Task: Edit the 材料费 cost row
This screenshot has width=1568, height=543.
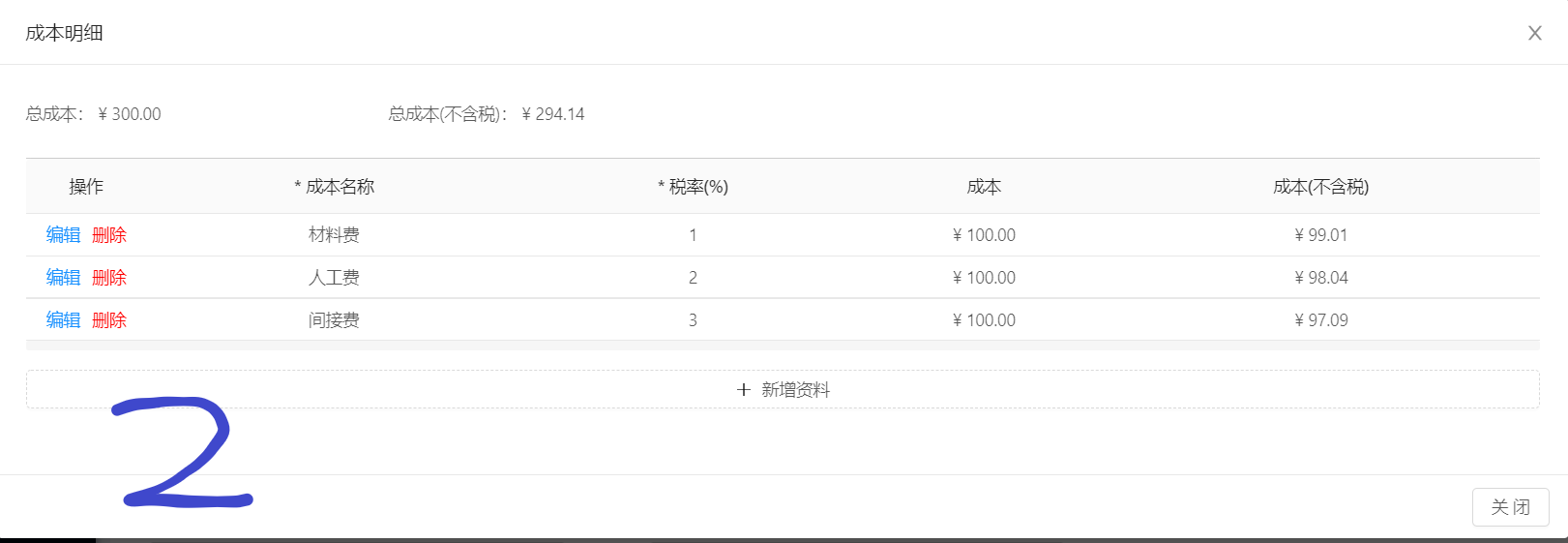Action: tap(64, 235)
